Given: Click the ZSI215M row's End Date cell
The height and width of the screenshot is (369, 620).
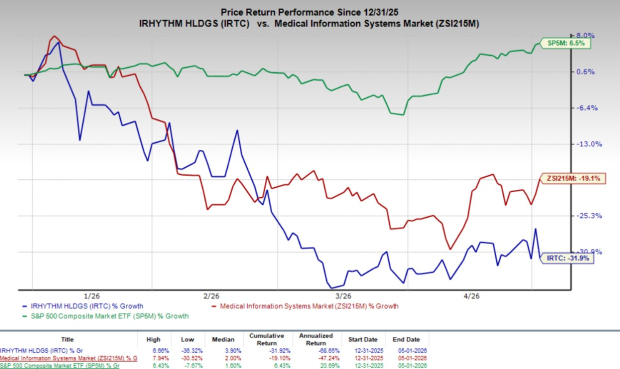Looking at the screenshot, I should click(x=412, y=358).
